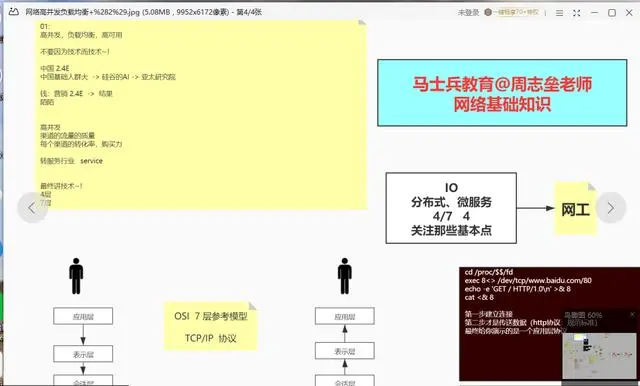
Task: Click the image viewer logo icon
Action: pyautogui.click(x=13, y=12)
